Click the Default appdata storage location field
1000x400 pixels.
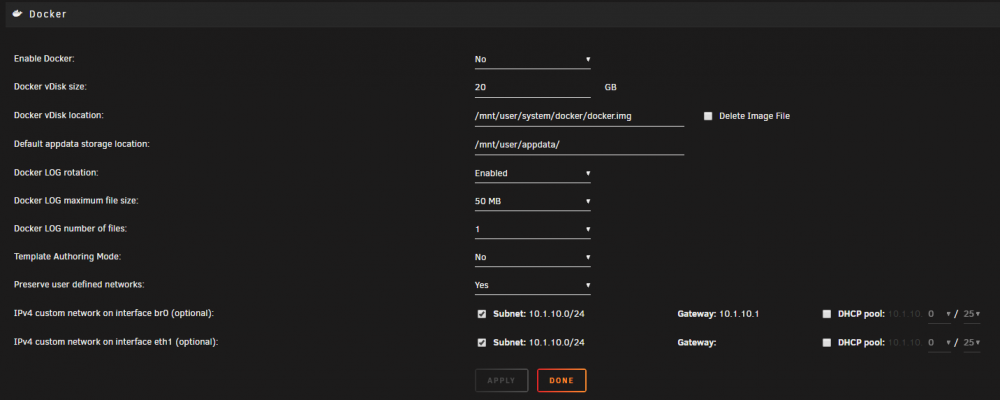tap(579, 145)
